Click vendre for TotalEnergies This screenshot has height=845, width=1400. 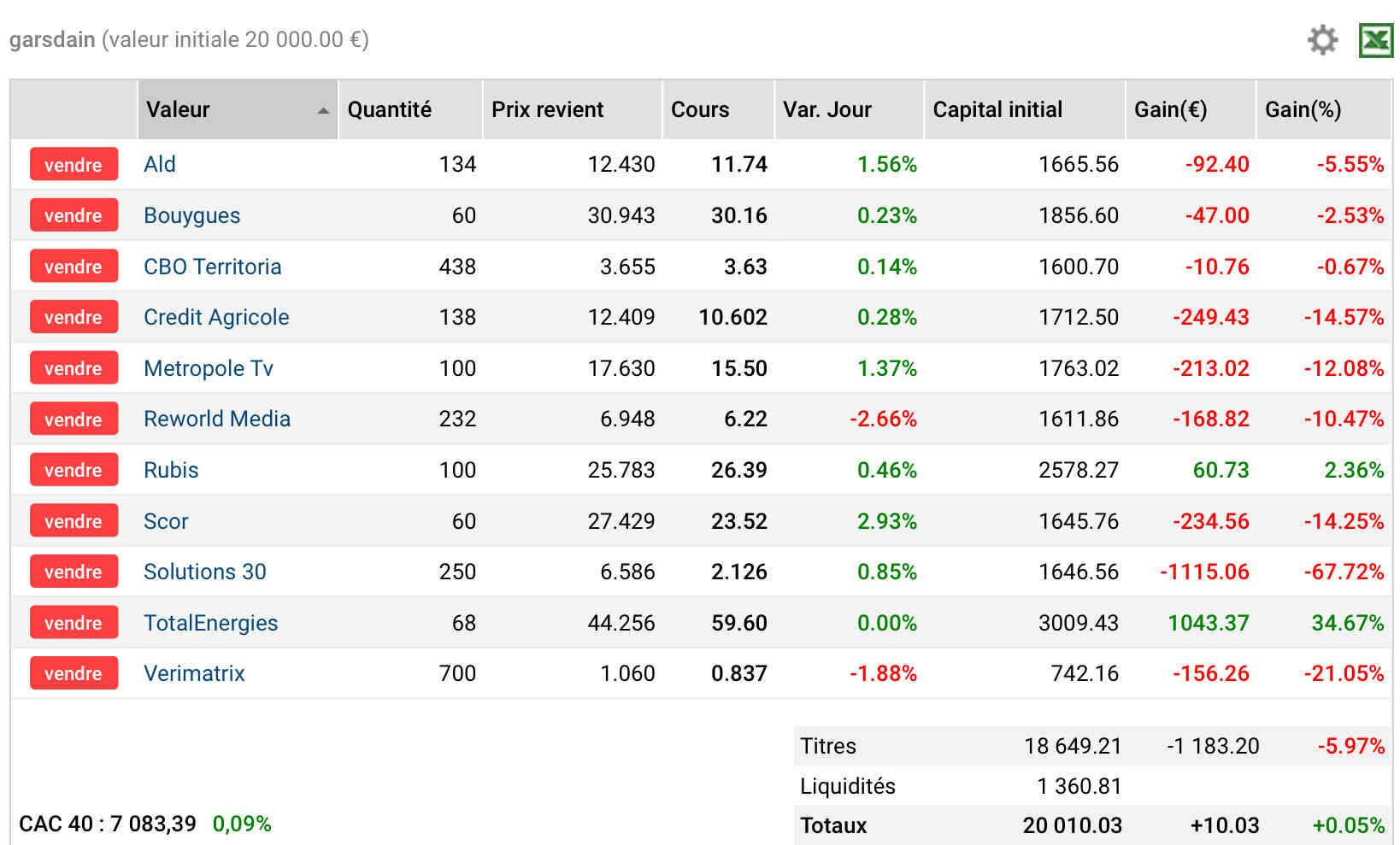(x=74, y=623)
